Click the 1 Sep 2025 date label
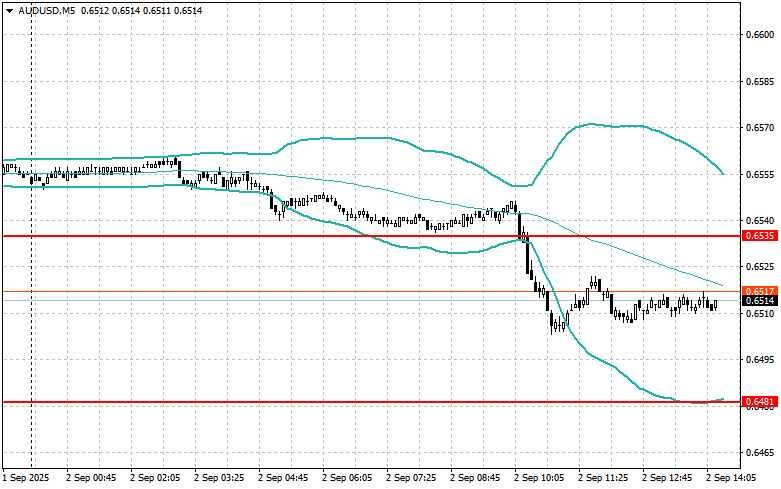Screen dimensions: 781x489 coord(26,478)
